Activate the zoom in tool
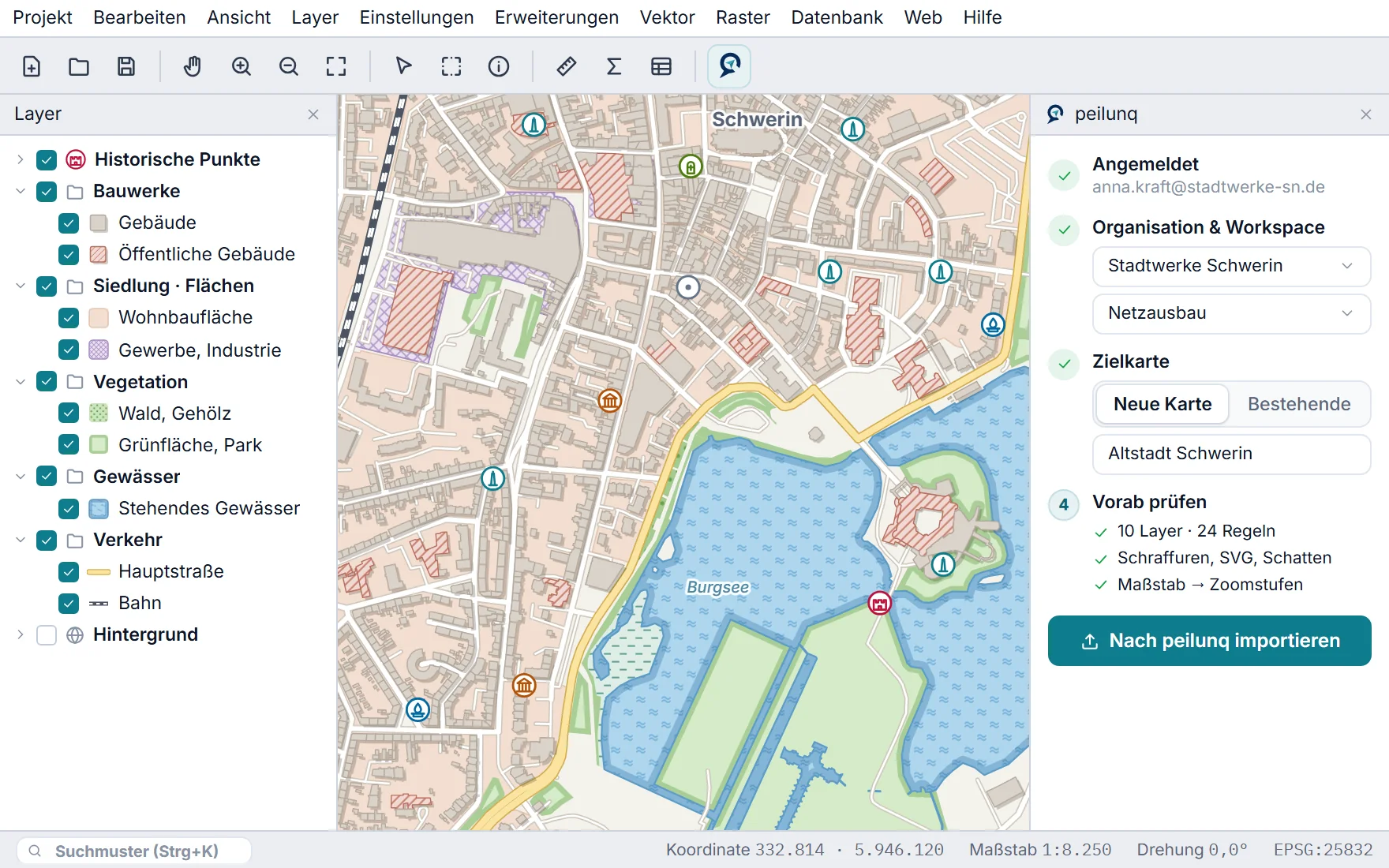This screenshot has height=868, width=1389. pyautogui.click(x=241, y=66)
